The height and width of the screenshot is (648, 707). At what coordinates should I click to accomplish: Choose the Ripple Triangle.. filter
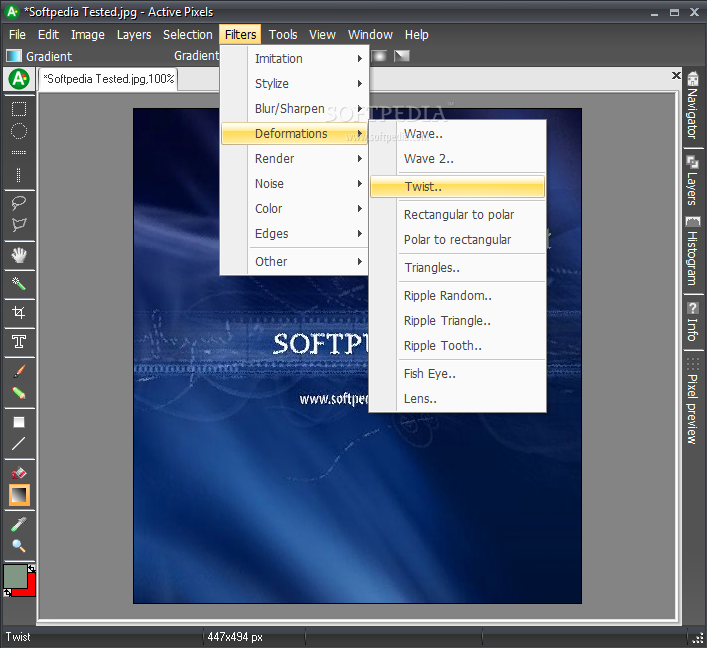tap(457, 321)
